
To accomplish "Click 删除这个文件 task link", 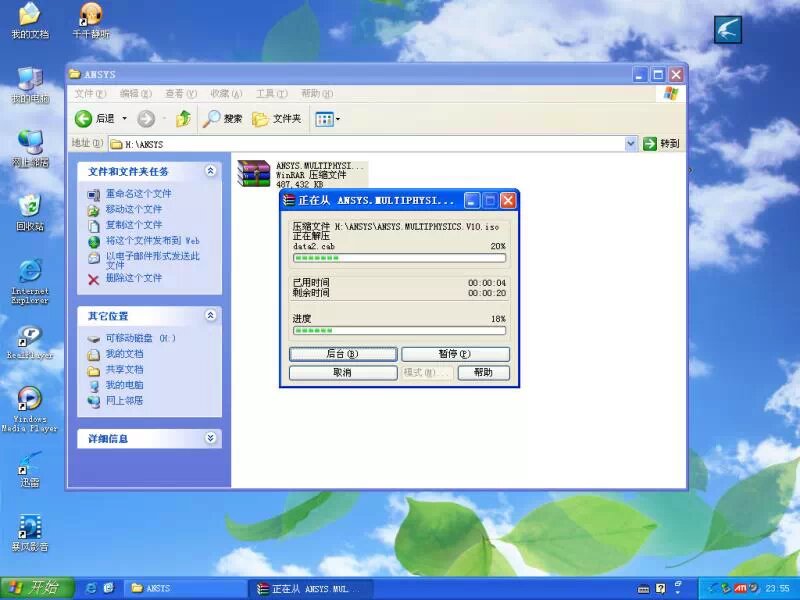I will click(134, 278).
